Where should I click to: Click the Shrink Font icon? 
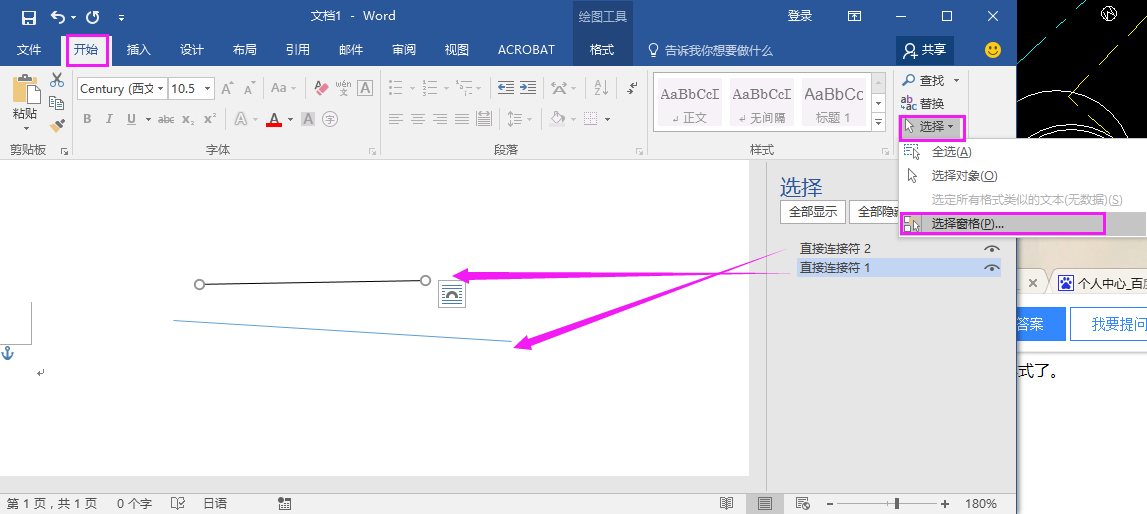click(249, 88)
